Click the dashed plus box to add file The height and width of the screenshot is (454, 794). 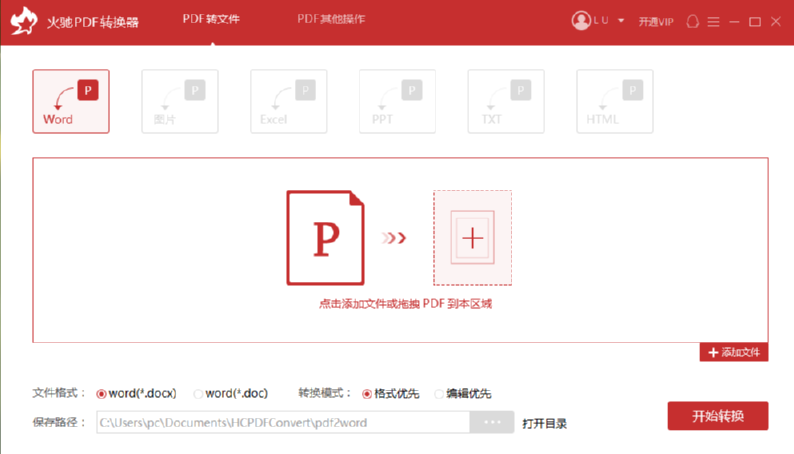(x=472, y=238)
